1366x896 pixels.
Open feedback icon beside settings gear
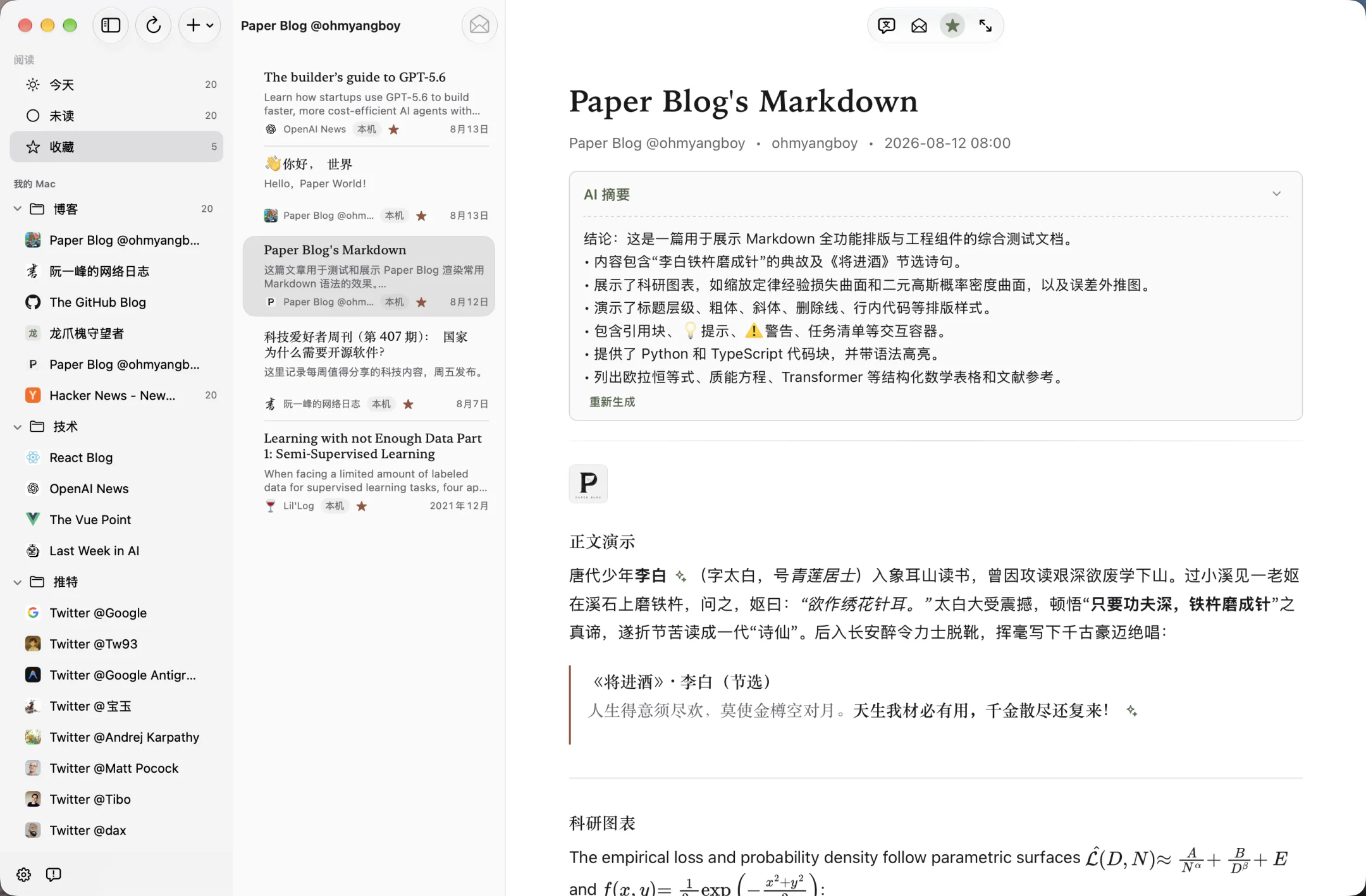(x=54, y=875)
